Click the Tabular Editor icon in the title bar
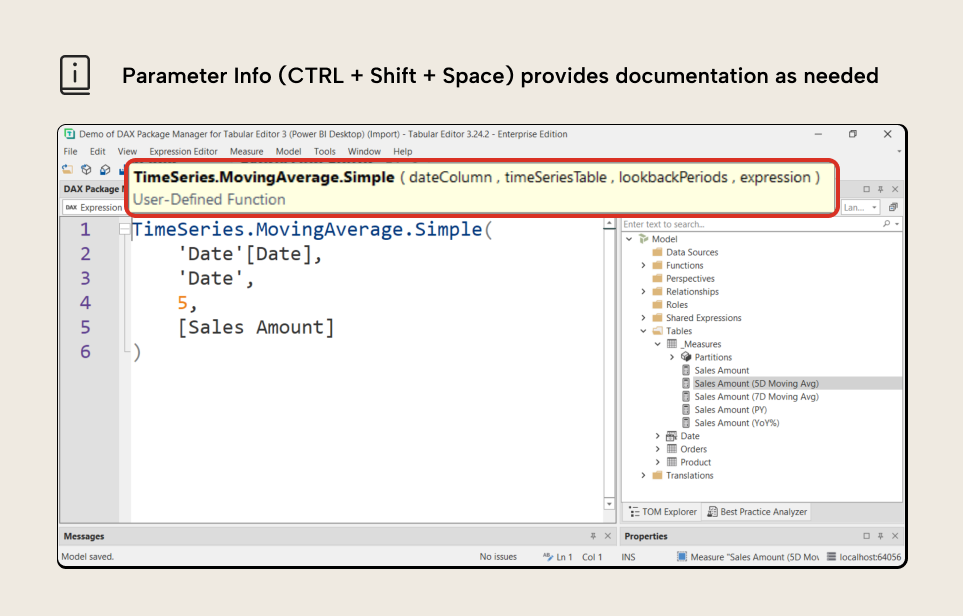Image resolution: width=963 pixels, height=616 pixels. pyautogui.click(x=70, y=134)
